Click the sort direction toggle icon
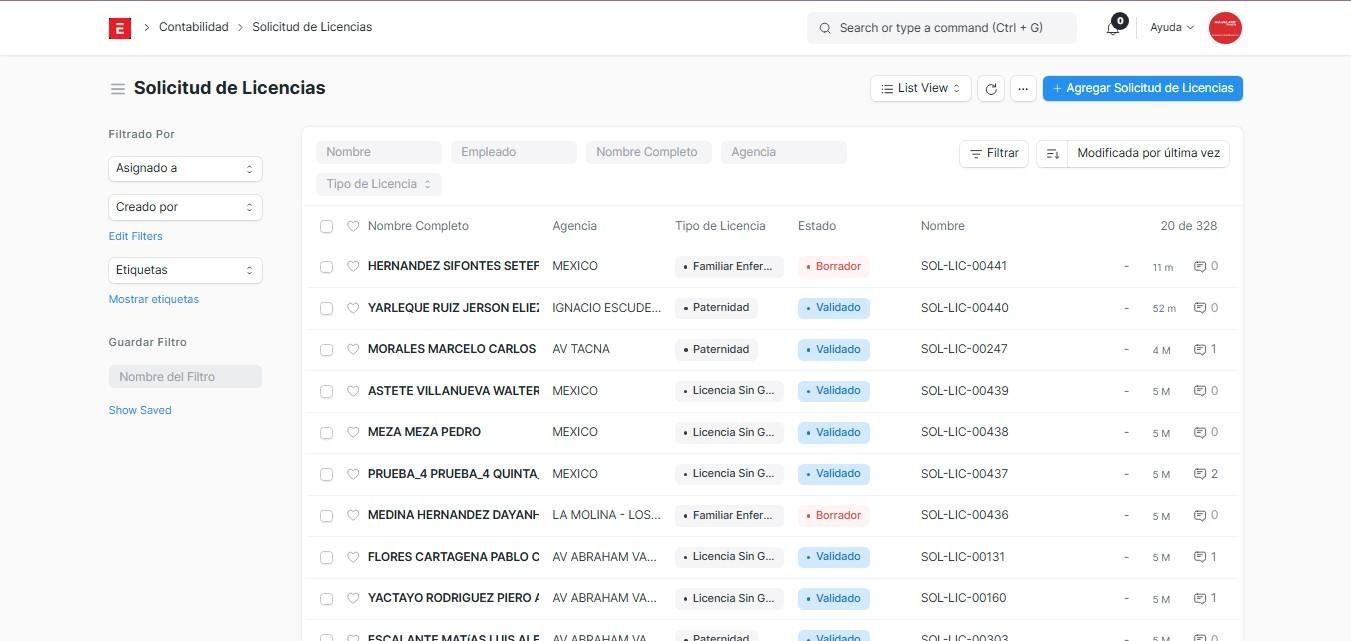The height and width of the screenshot is (641, 1351). 1052,153
